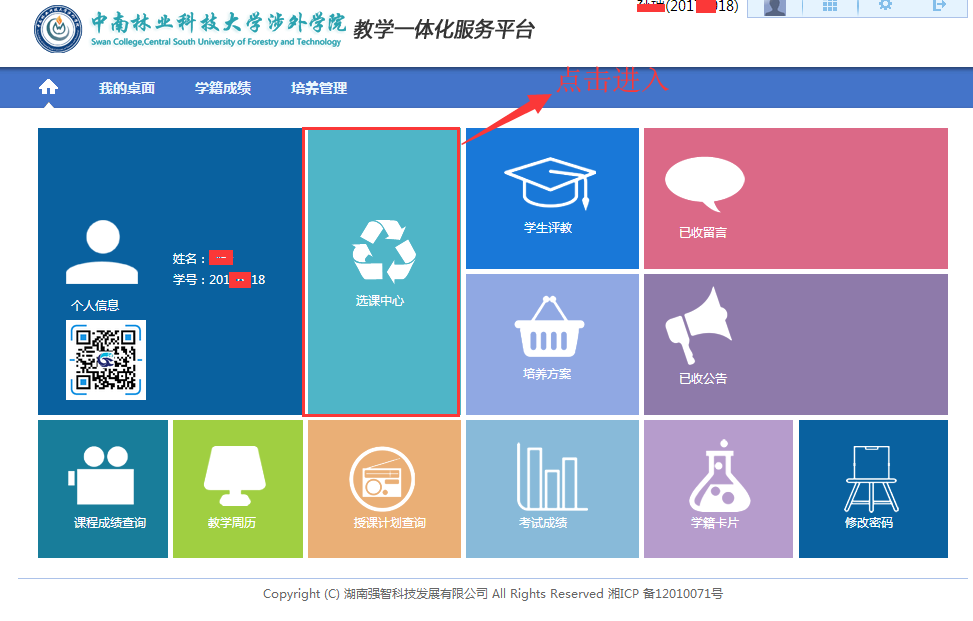Open the settings gear in the top bar
Viewport: 973px width, 621px height.
885,7
